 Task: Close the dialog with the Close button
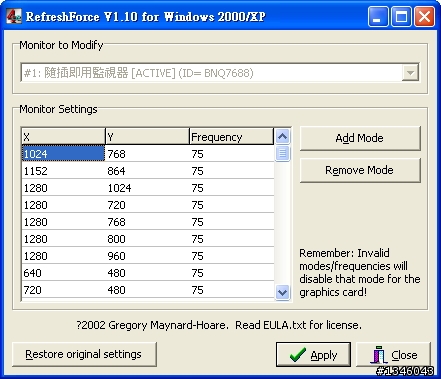[x=393, y=354]
